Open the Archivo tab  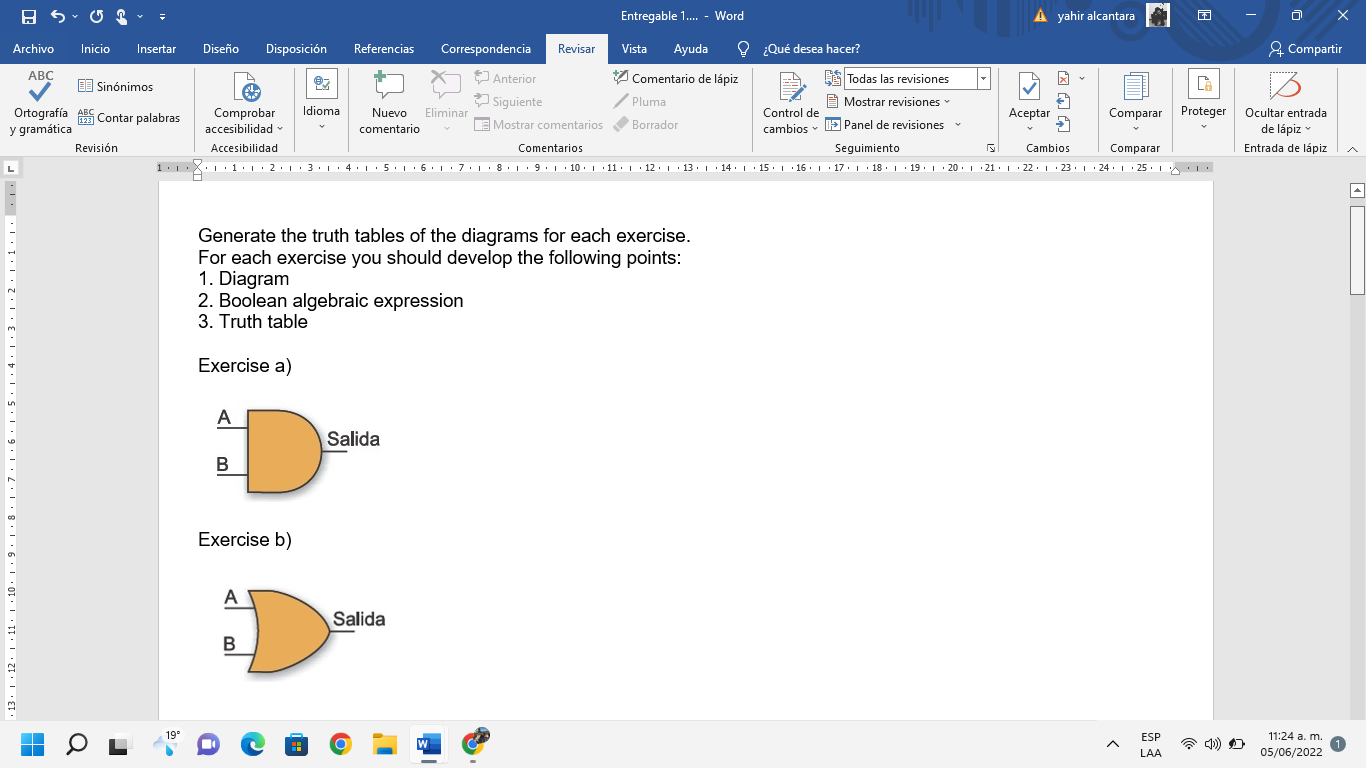coord(33,49)
